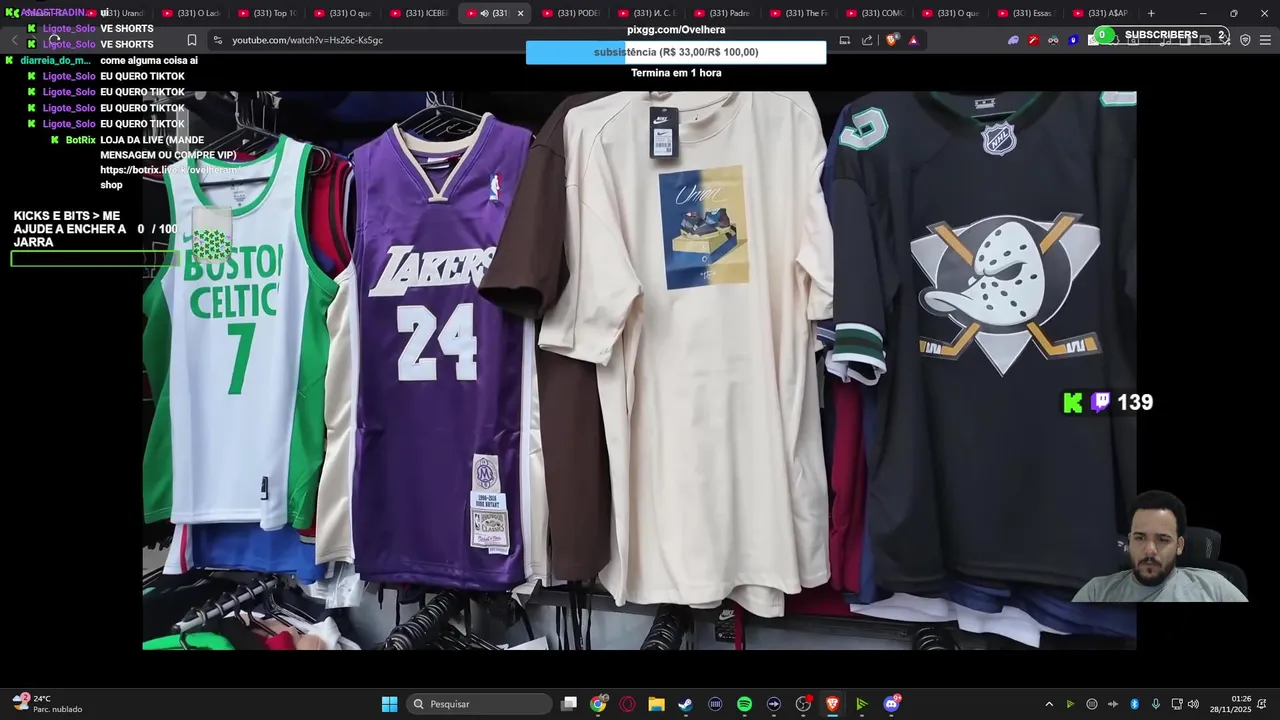This screenshot has height=720, width=1280.
Task: Open Spotify from the taskbar
Action: [744, 704]
